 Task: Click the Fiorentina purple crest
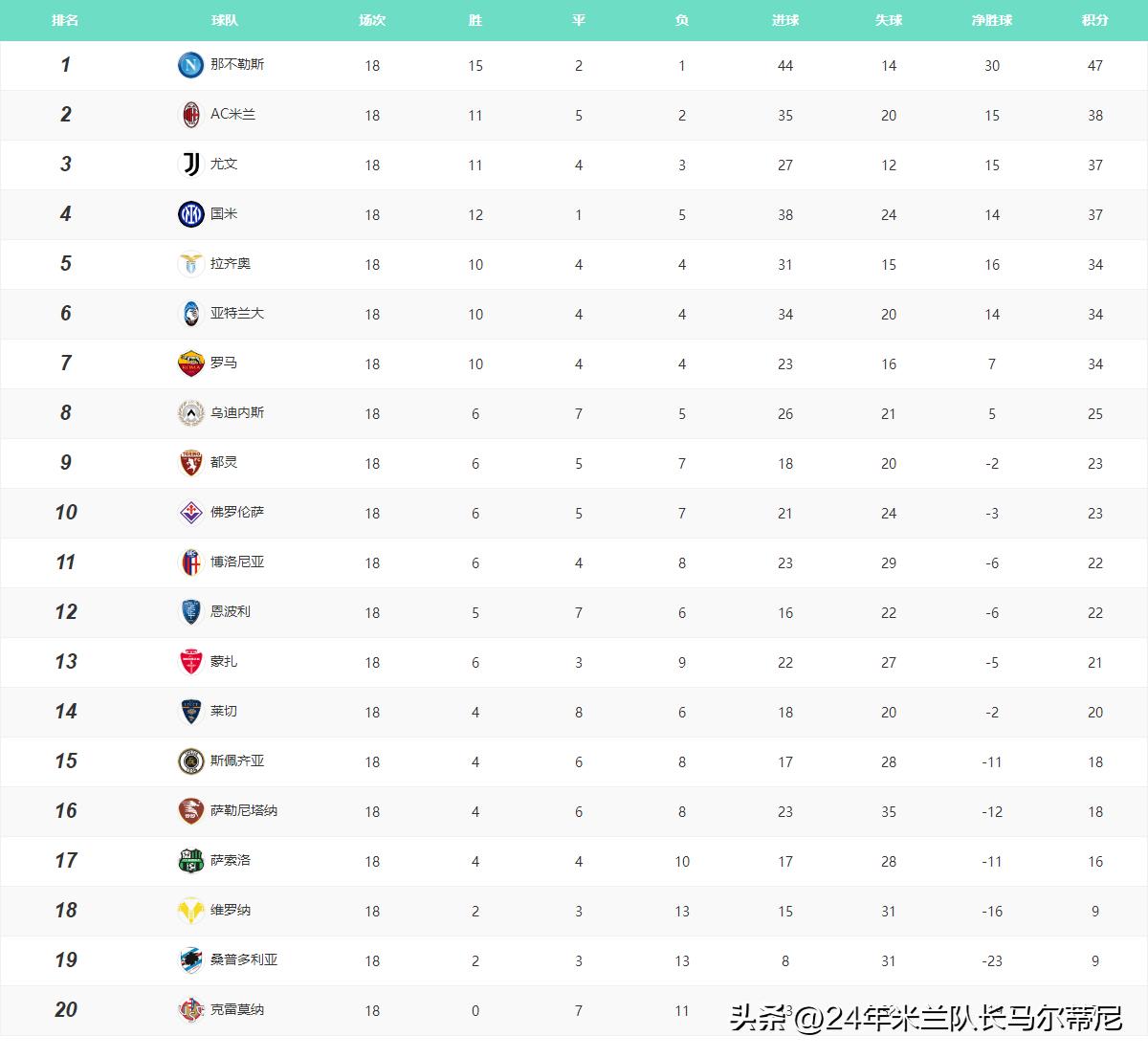(190, 513)
